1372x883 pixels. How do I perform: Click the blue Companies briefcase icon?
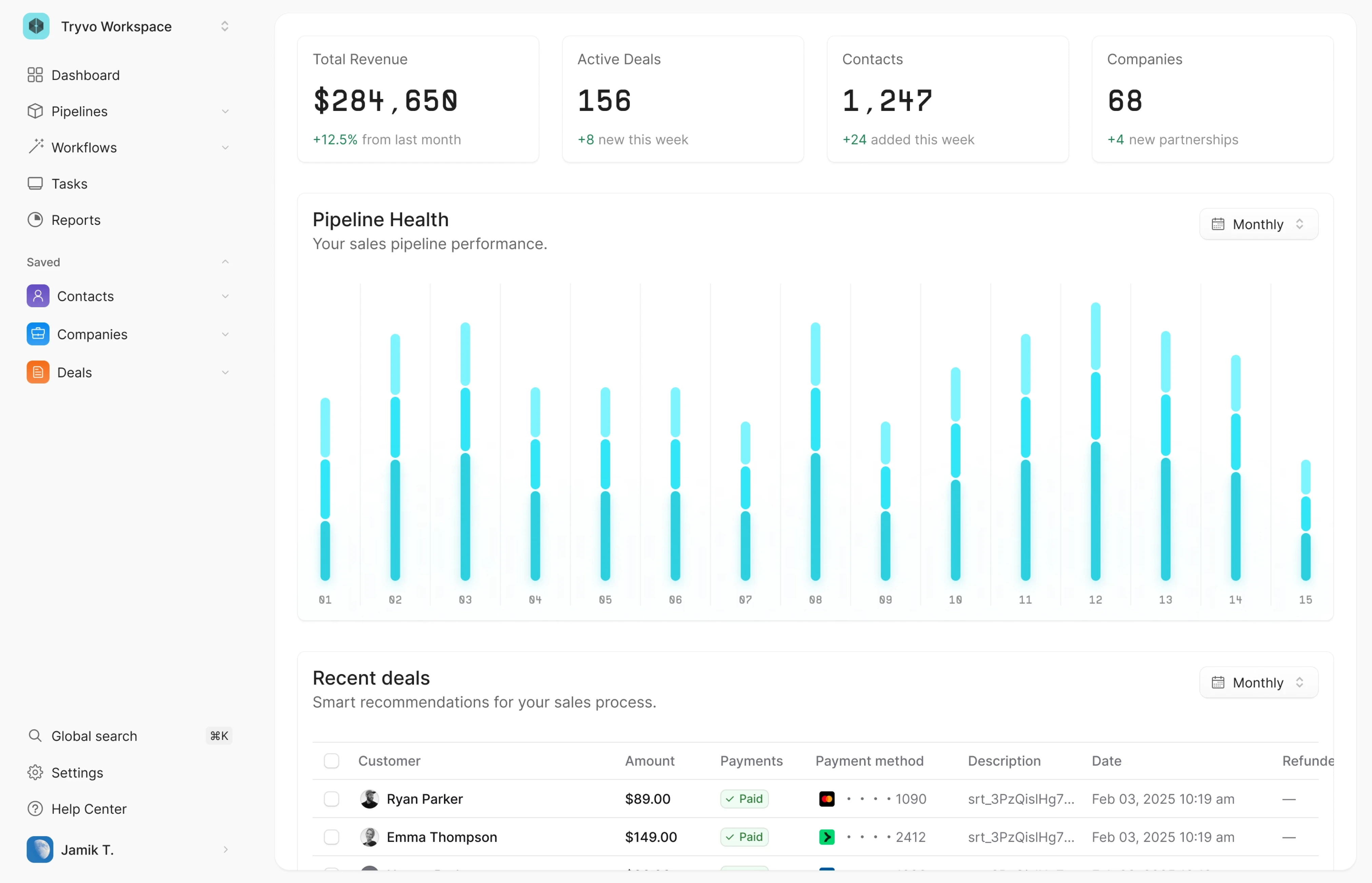pos(38,334)
